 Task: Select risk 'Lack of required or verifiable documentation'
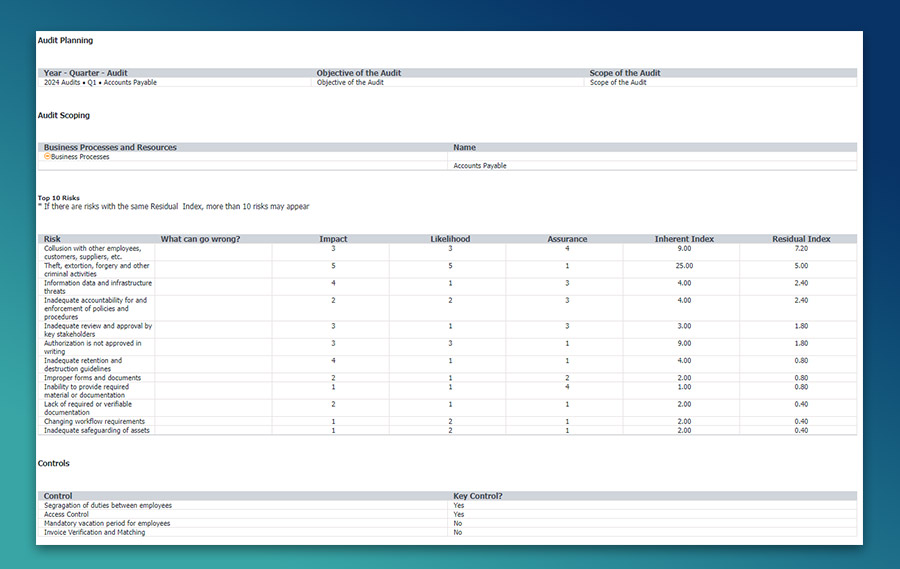pos(88,408)
